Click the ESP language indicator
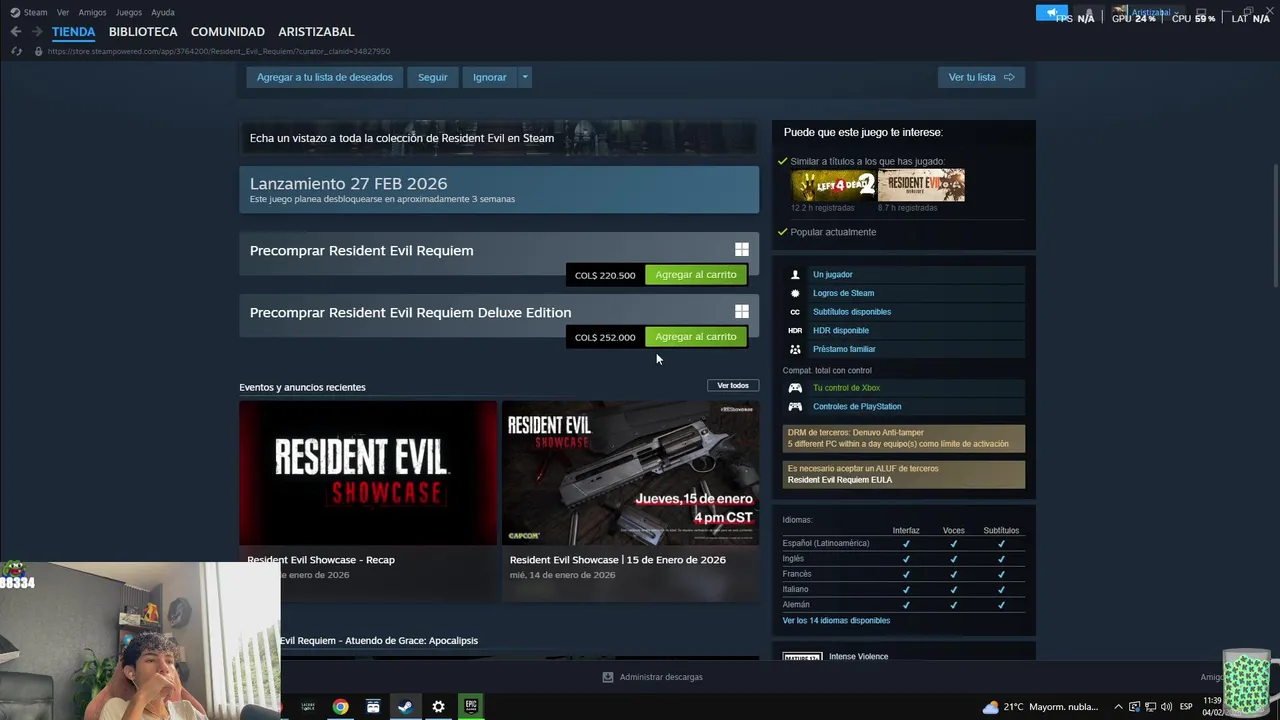Screen dimensions: 1280x720 (x=1186, y=707)
